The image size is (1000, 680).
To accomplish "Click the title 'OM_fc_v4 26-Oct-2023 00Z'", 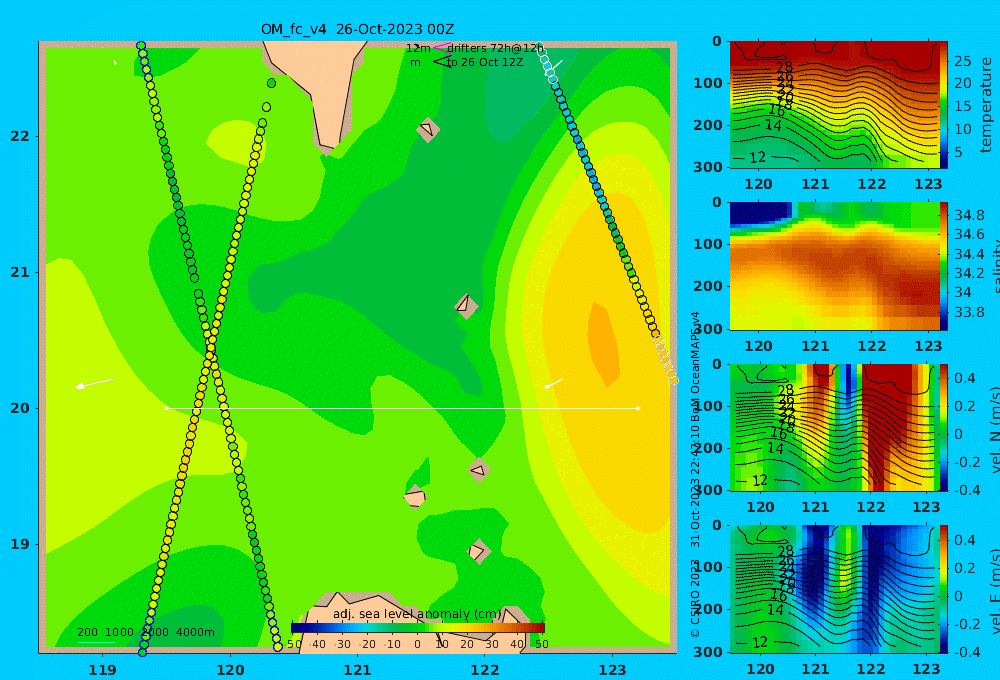I will coord(357,29).
